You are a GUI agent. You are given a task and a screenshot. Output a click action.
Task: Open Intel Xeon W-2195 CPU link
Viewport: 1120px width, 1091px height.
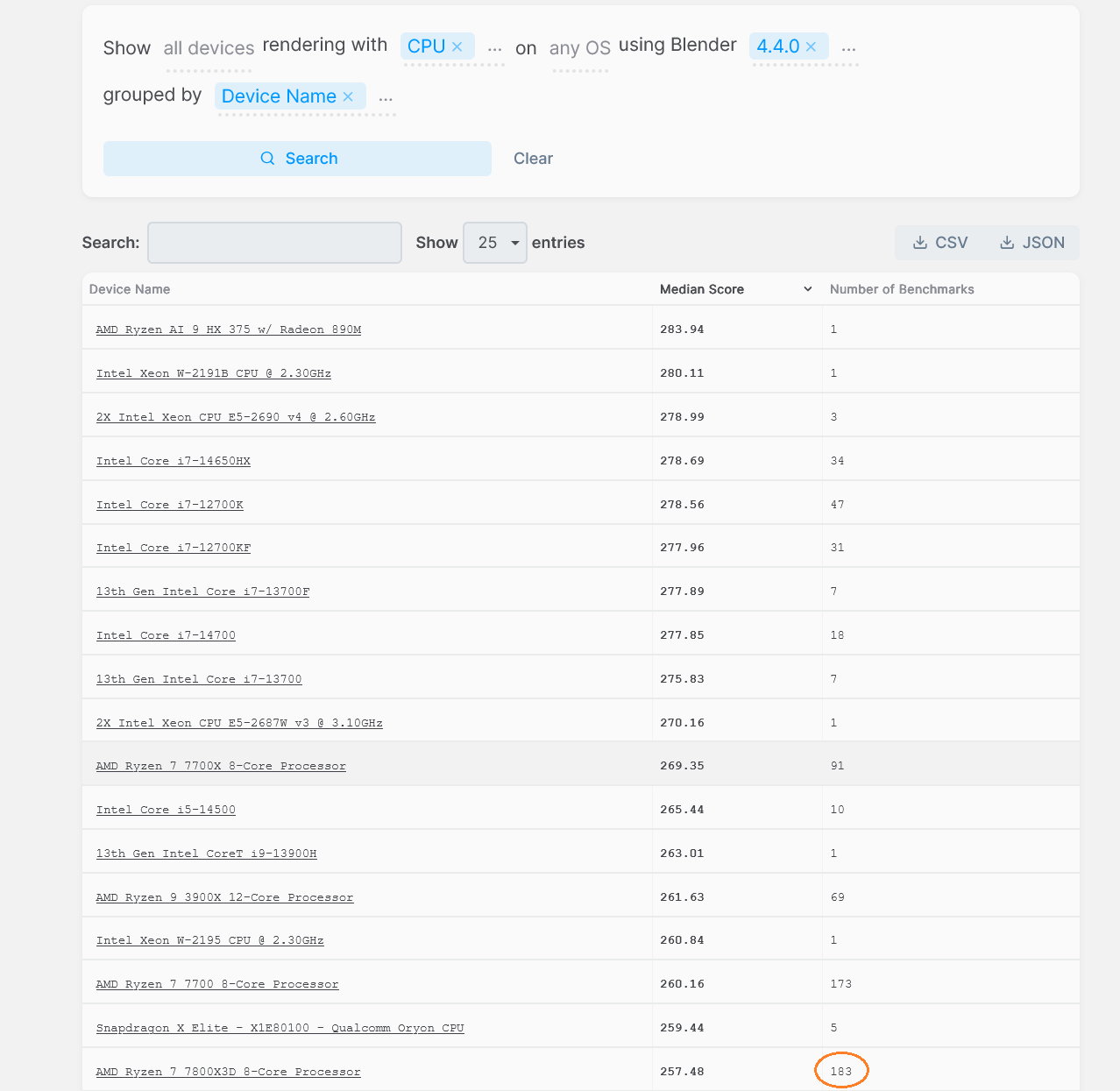[x=210, y=940]
